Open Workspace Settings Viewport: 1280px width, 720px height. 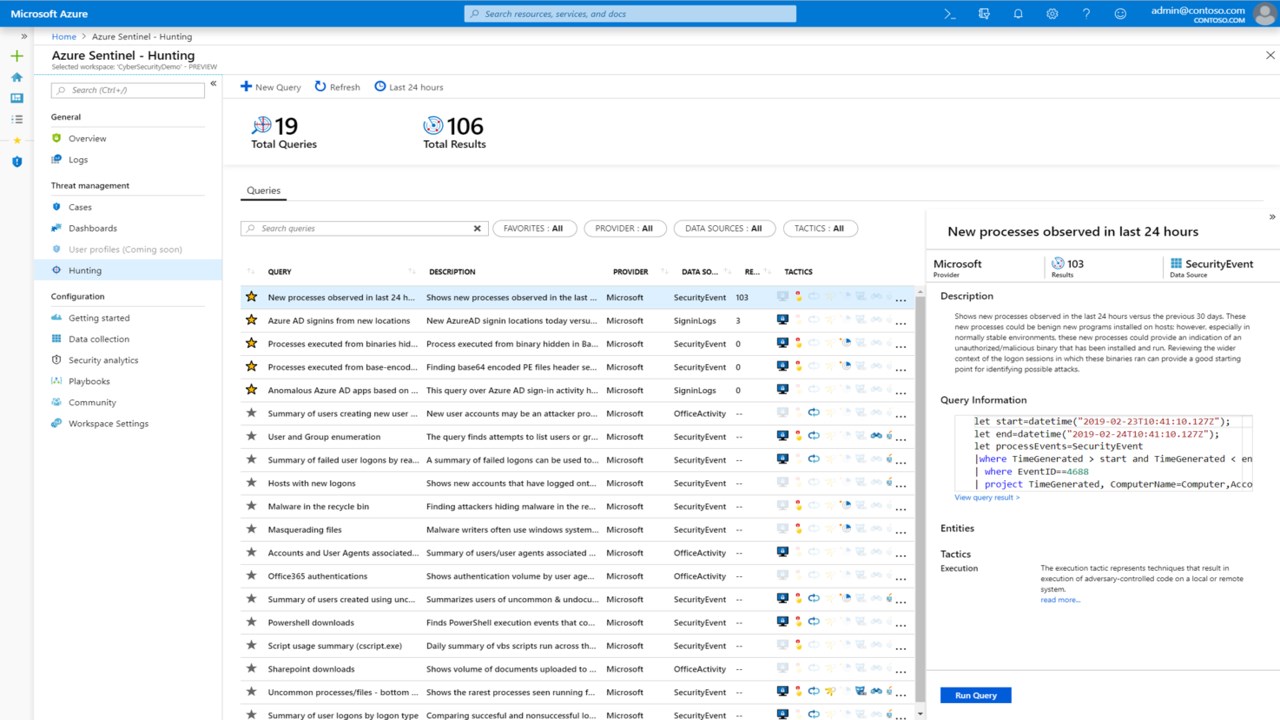click(x=108, y=423)
